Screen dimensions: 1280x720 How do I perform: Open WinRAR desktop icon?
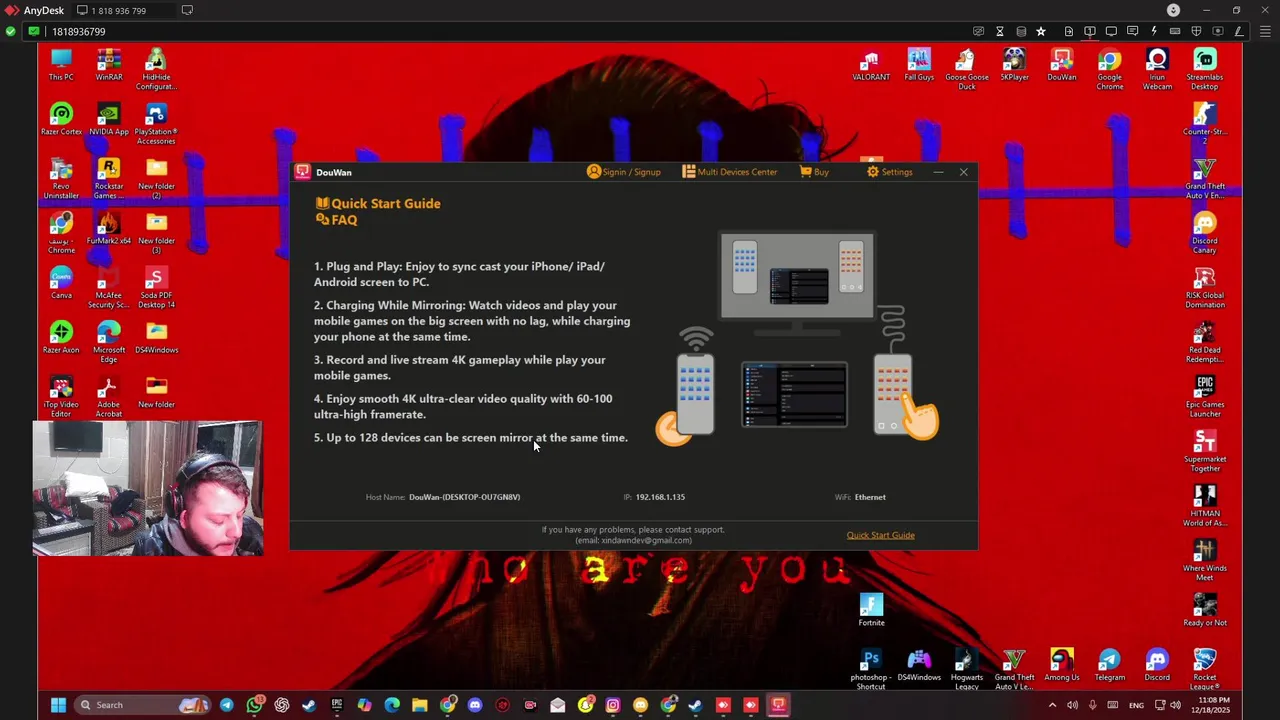[109, 65]
